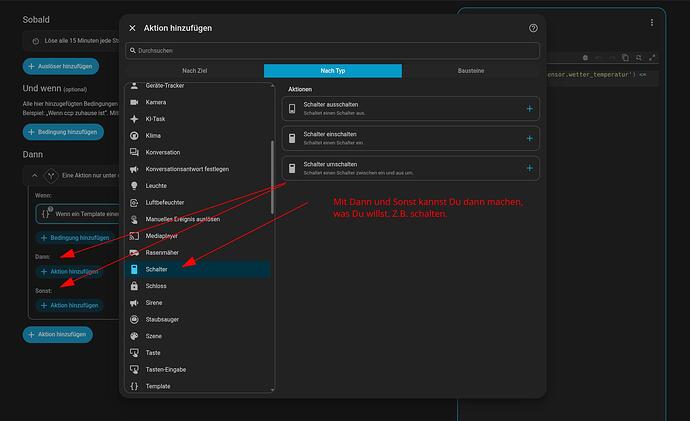The height and width of the screenshot is (421, 690).
Task: Select the Mediaplayer cast icon
Action: (x=134, y=236)
